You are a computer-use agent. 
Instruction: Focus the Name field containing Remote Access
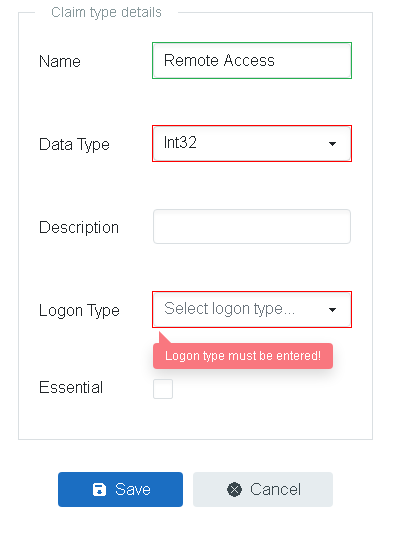point(252,60)
